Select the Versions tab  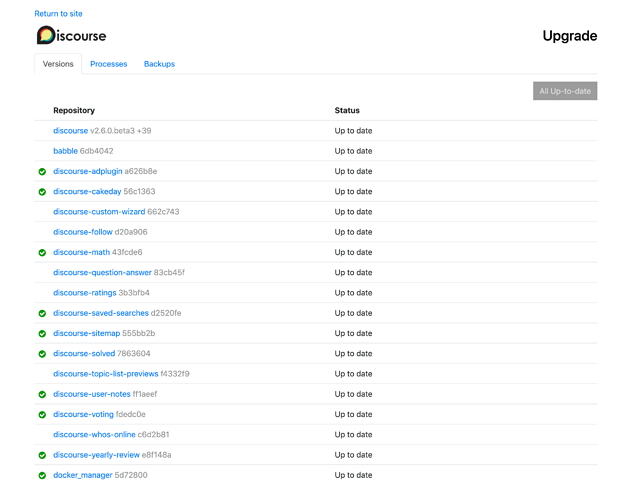click(58, 64)
